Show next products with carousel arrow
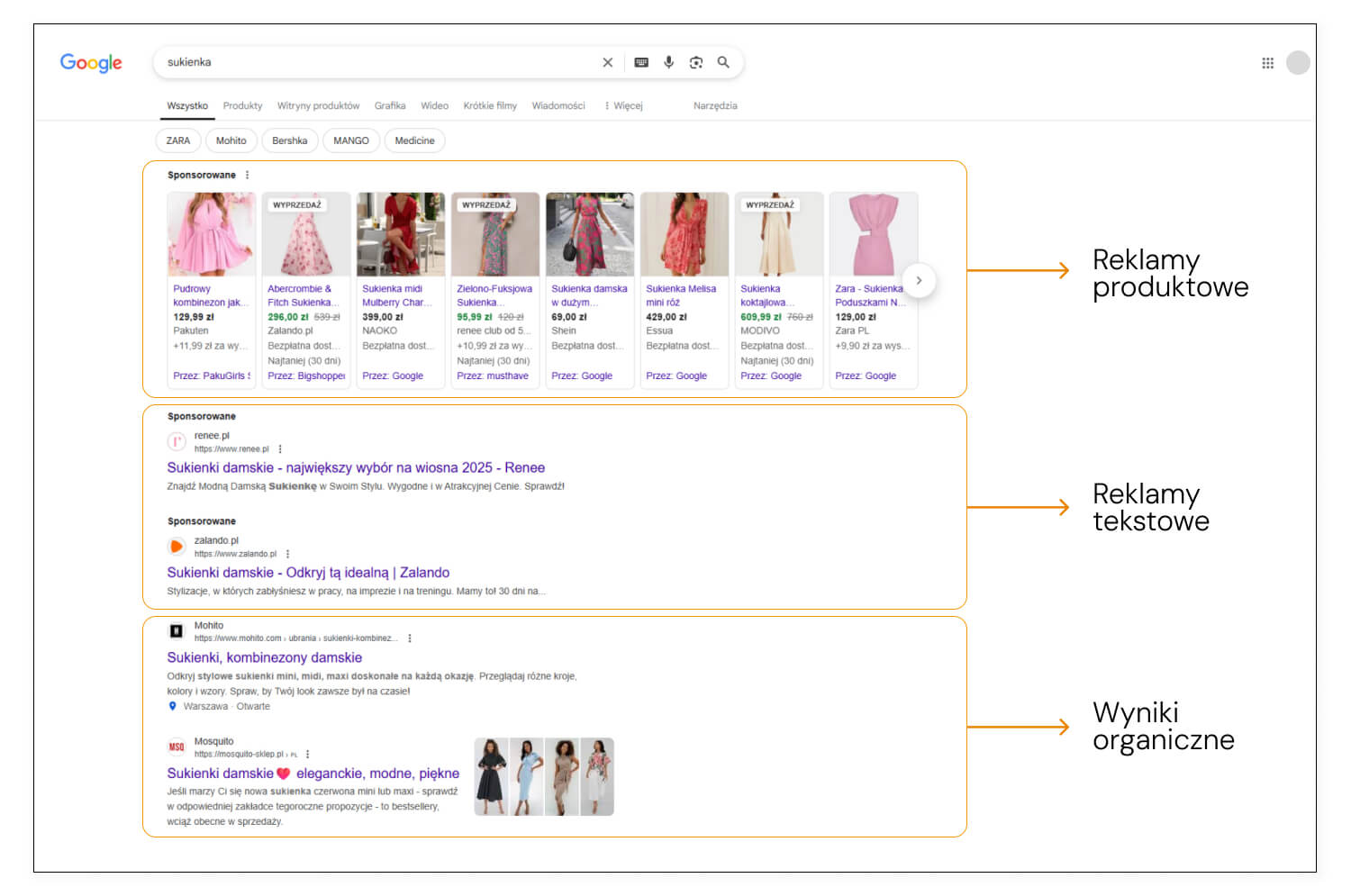The height and width of the screenshot is (896, 1351). coord(919,280)
